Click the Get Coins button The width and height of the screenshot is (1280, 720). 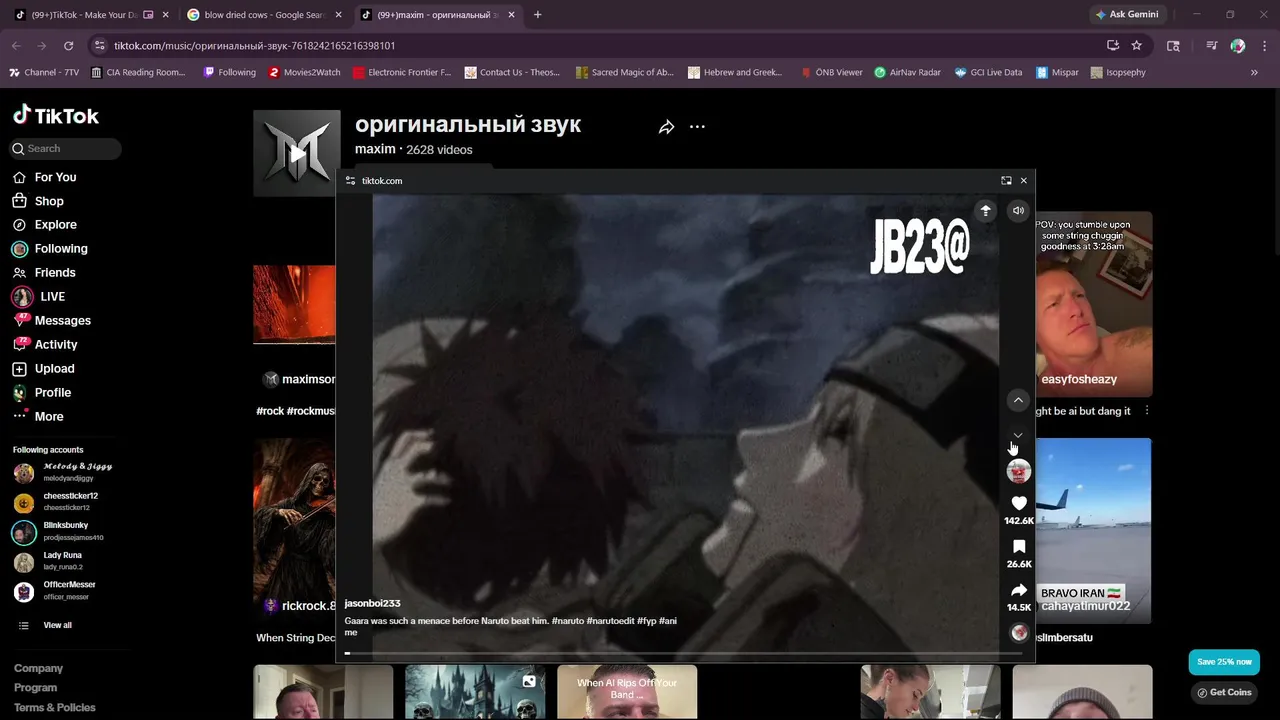point(1224,692)
